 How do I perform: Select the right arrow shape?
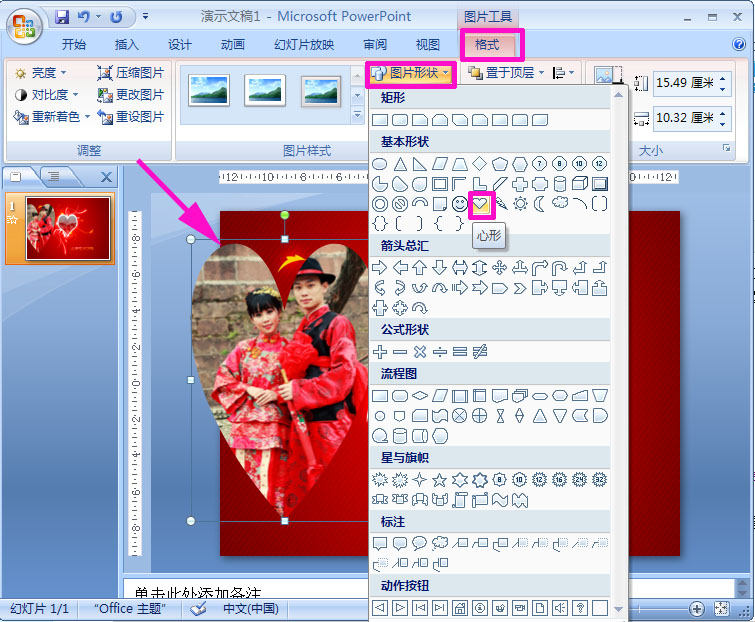(380, 267)
